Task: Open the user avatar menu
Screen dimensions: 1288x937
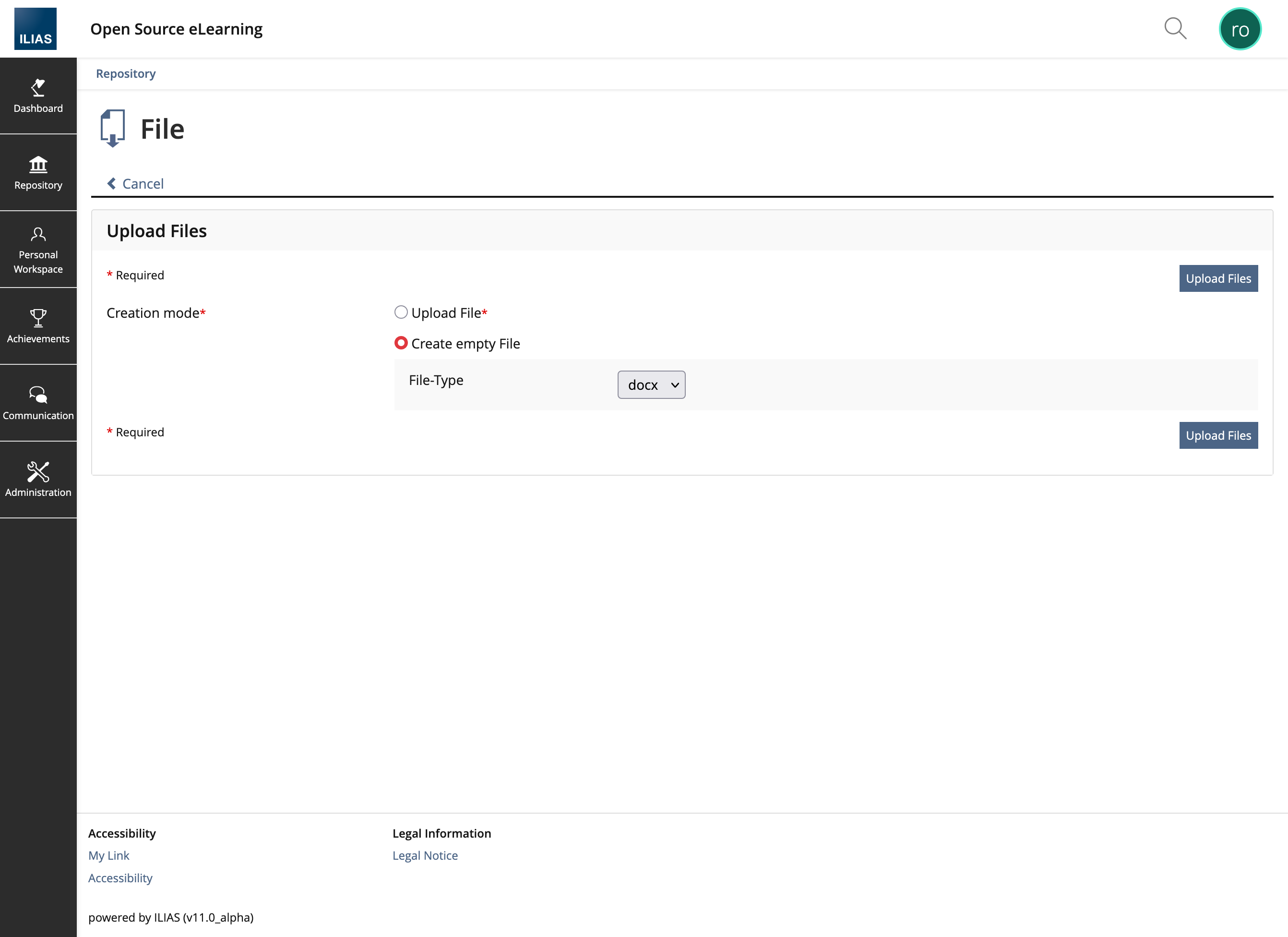Action: pyautogui.click(x=1239, y=29)
